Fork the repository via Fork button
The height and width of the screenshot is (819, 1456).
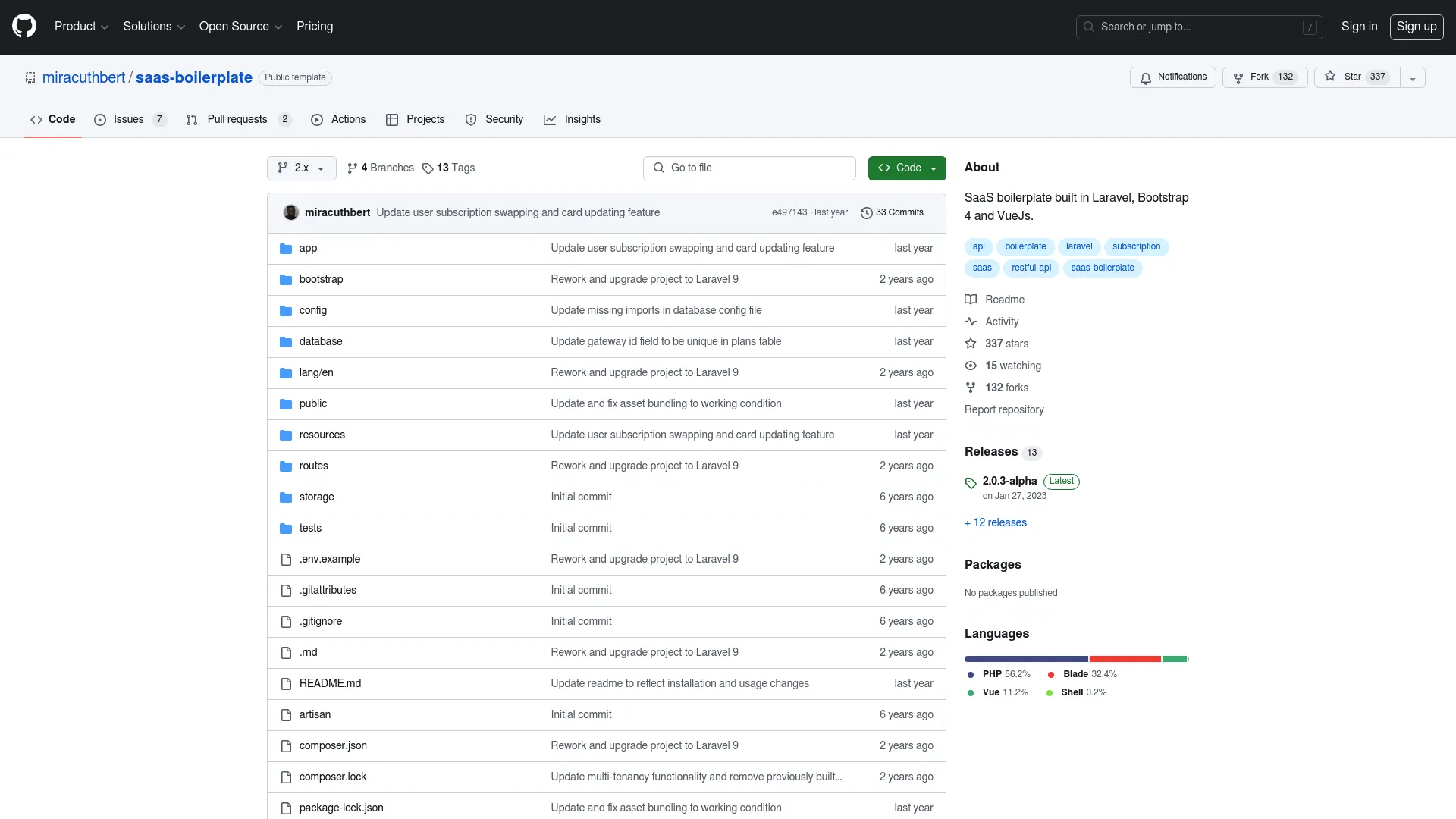click(1264, 77)
